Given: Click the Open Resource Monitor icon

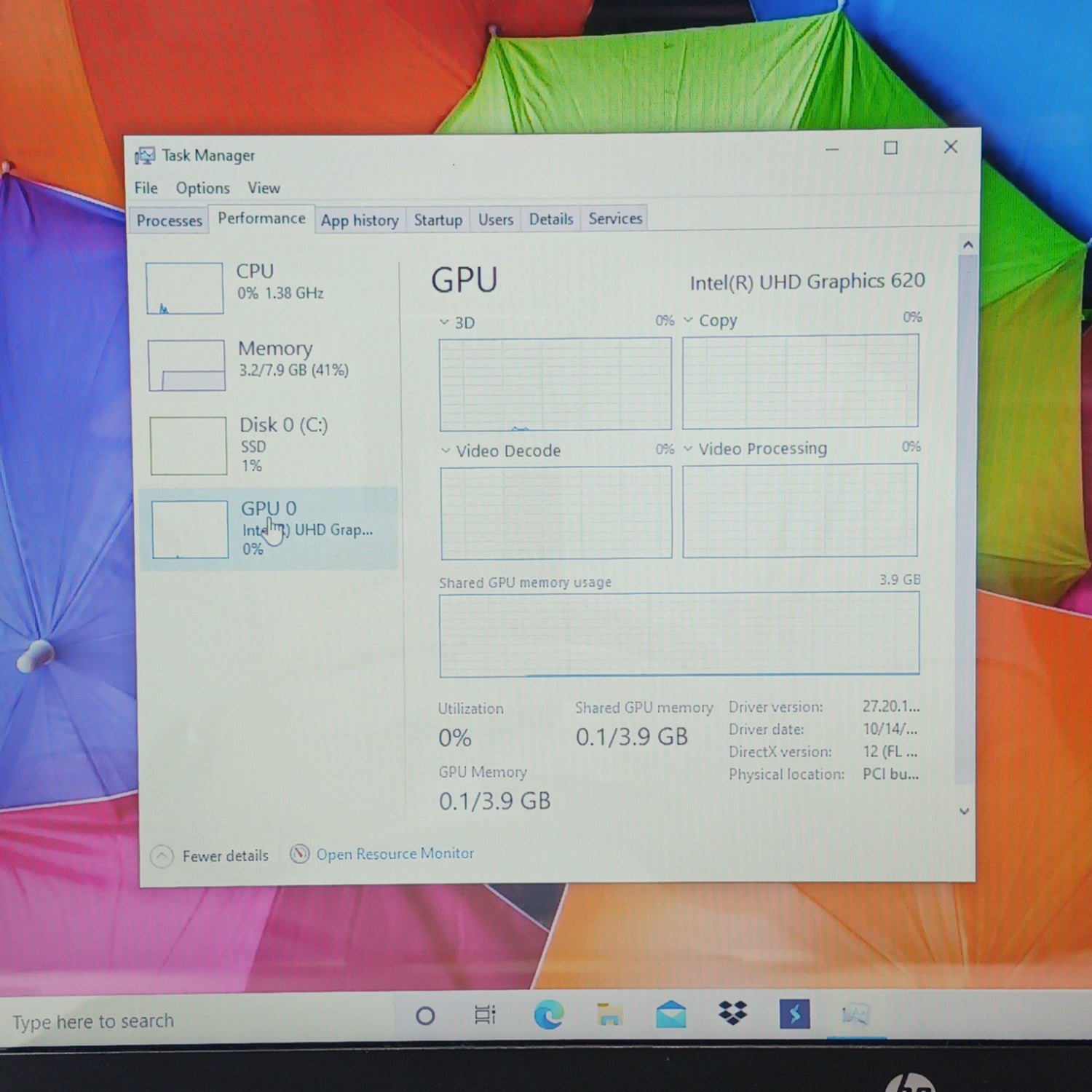Looking at the screenshot, I should coord(299,854).
